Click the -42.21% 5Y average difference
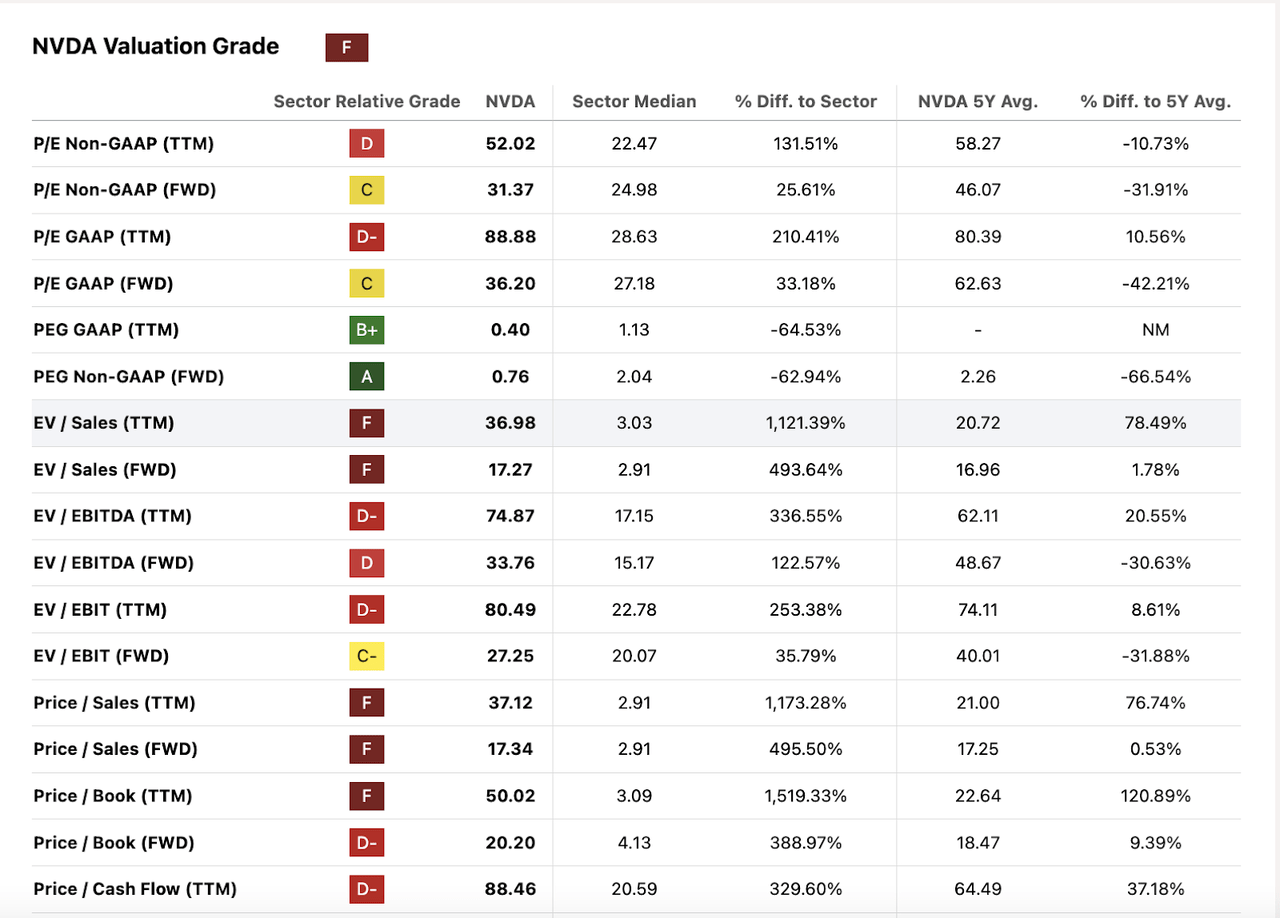This screenshot has width=1280, height=918. click(1156, 284)
